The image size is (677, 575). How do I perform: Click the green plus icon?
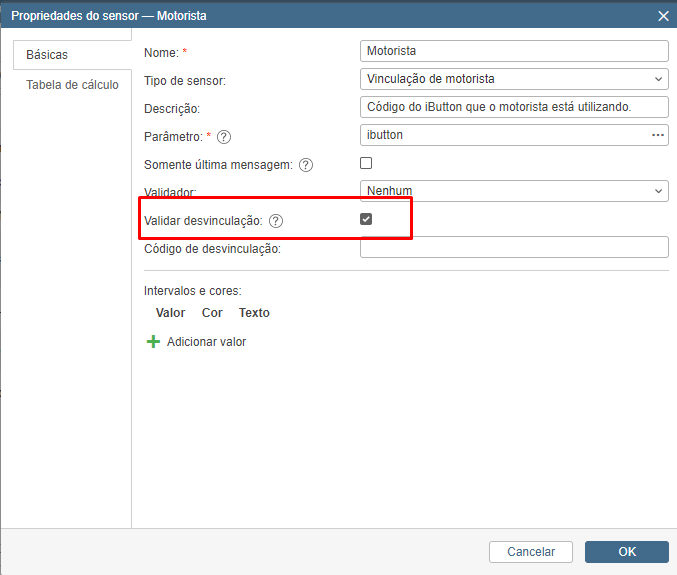point(153,342)
